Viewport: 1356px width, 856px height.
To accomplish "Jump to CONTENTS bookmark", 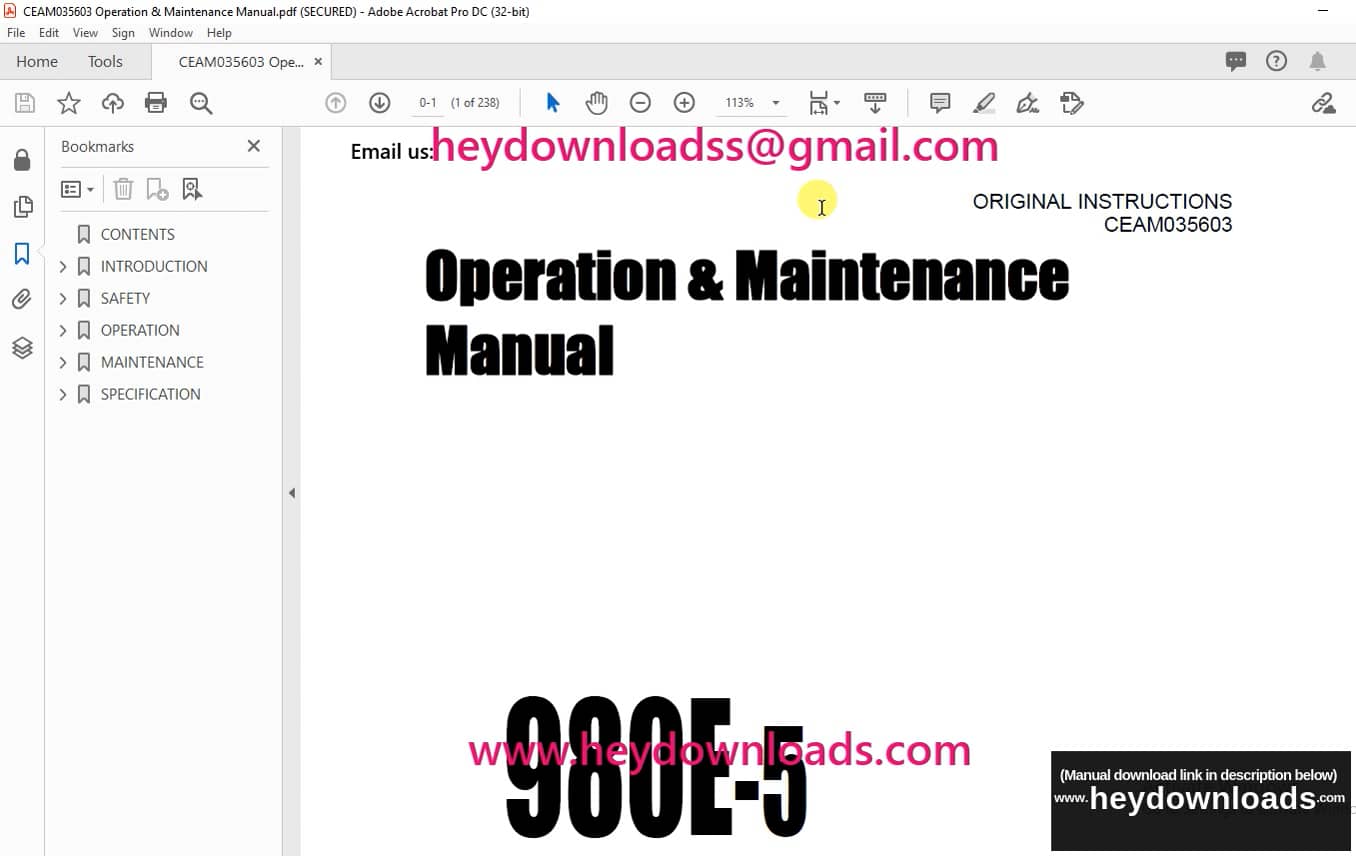I will [x=138, y=234].
